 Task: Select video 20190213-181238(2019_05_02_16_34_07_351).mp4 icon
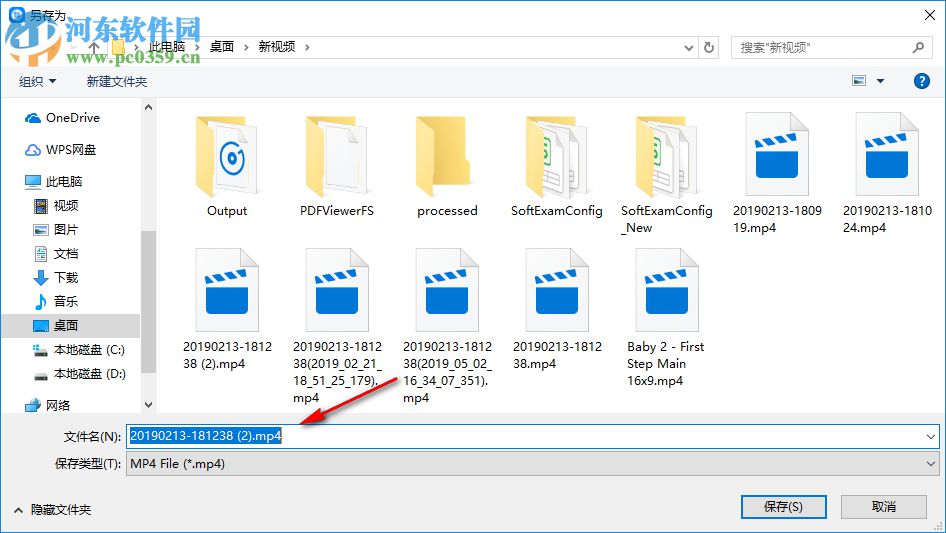pyautogui.click(x=447, y=290)
